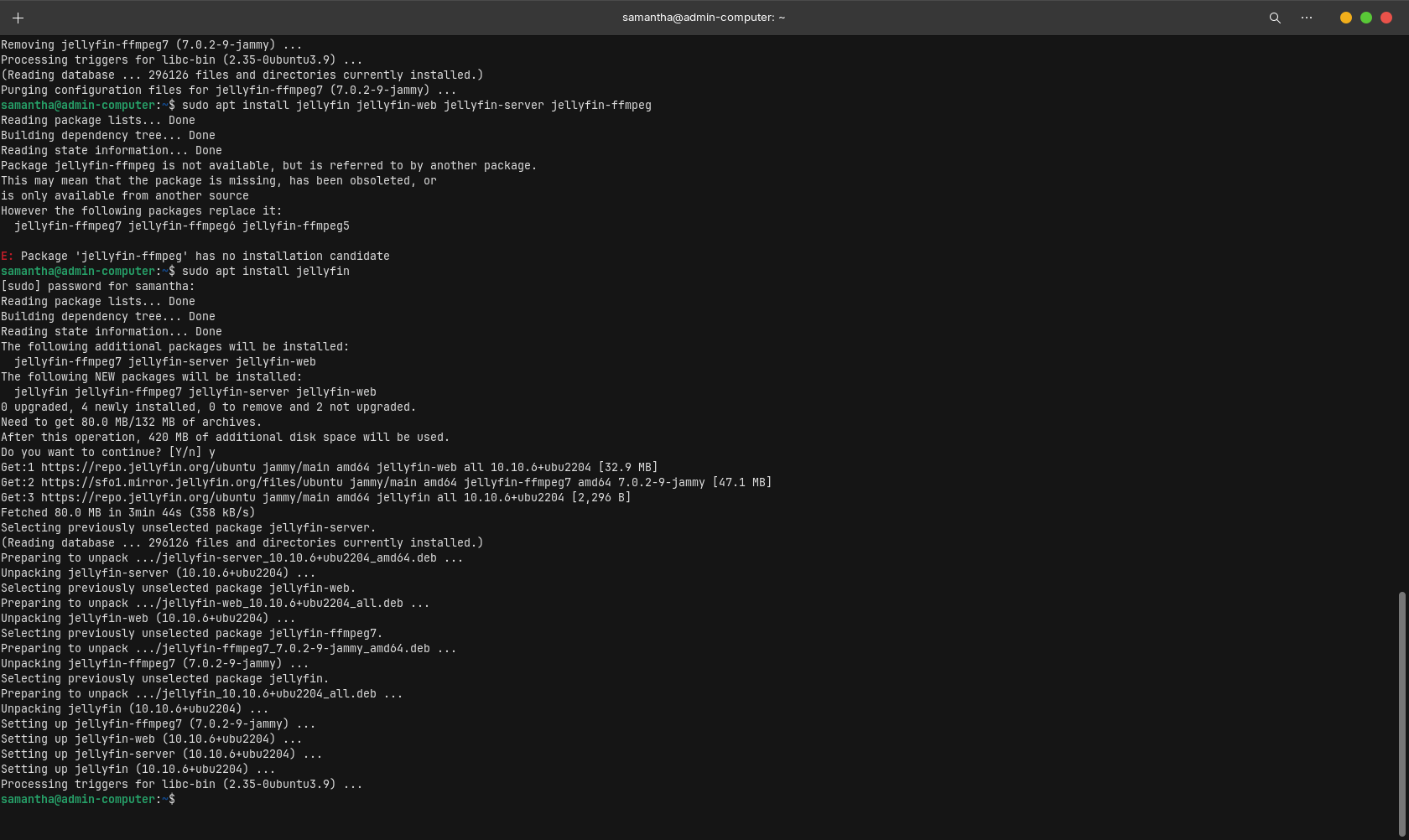This screenshot has height=840, width=1409.
Task: Close the terminal with the red button
Action: point(1386,18)
